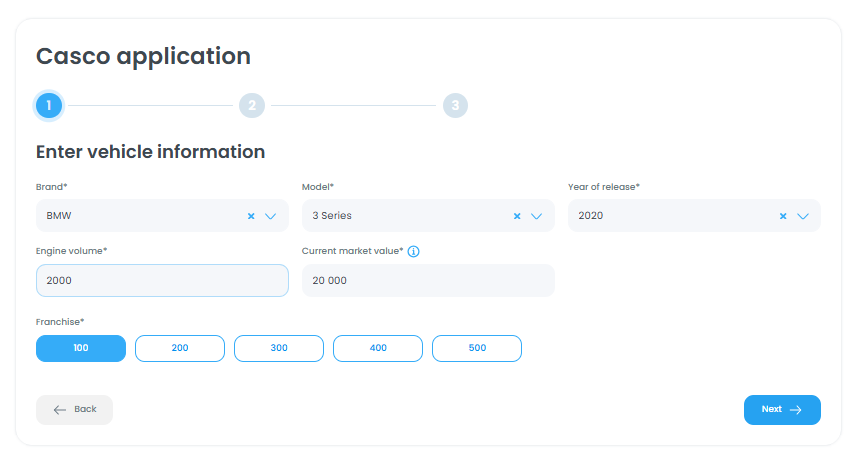
Task: Clear the 2020 year selection
Action: coord(783,215)
